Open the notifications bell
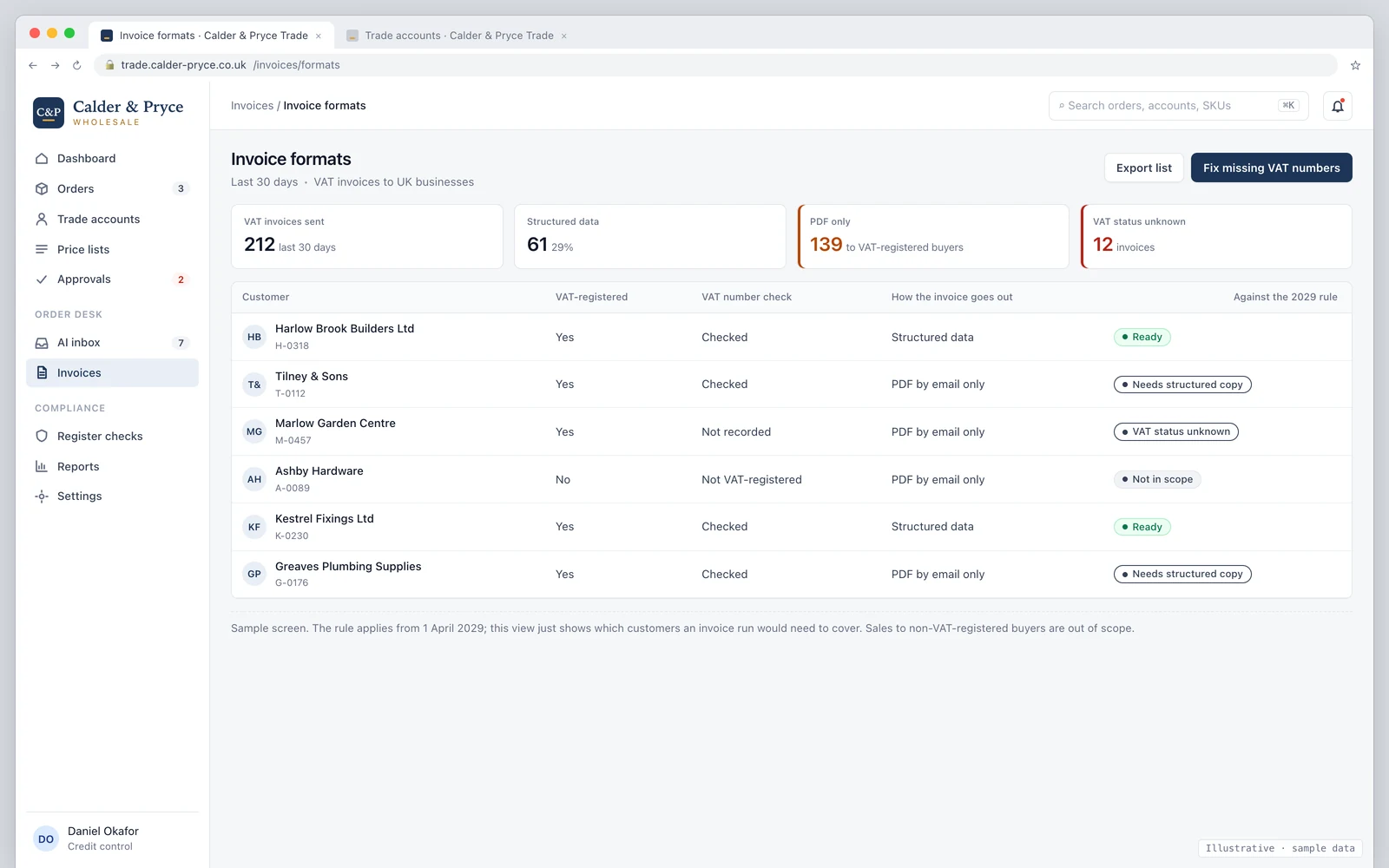Viewport: 1389px width, 868px height. click(x=1338, y=106)
